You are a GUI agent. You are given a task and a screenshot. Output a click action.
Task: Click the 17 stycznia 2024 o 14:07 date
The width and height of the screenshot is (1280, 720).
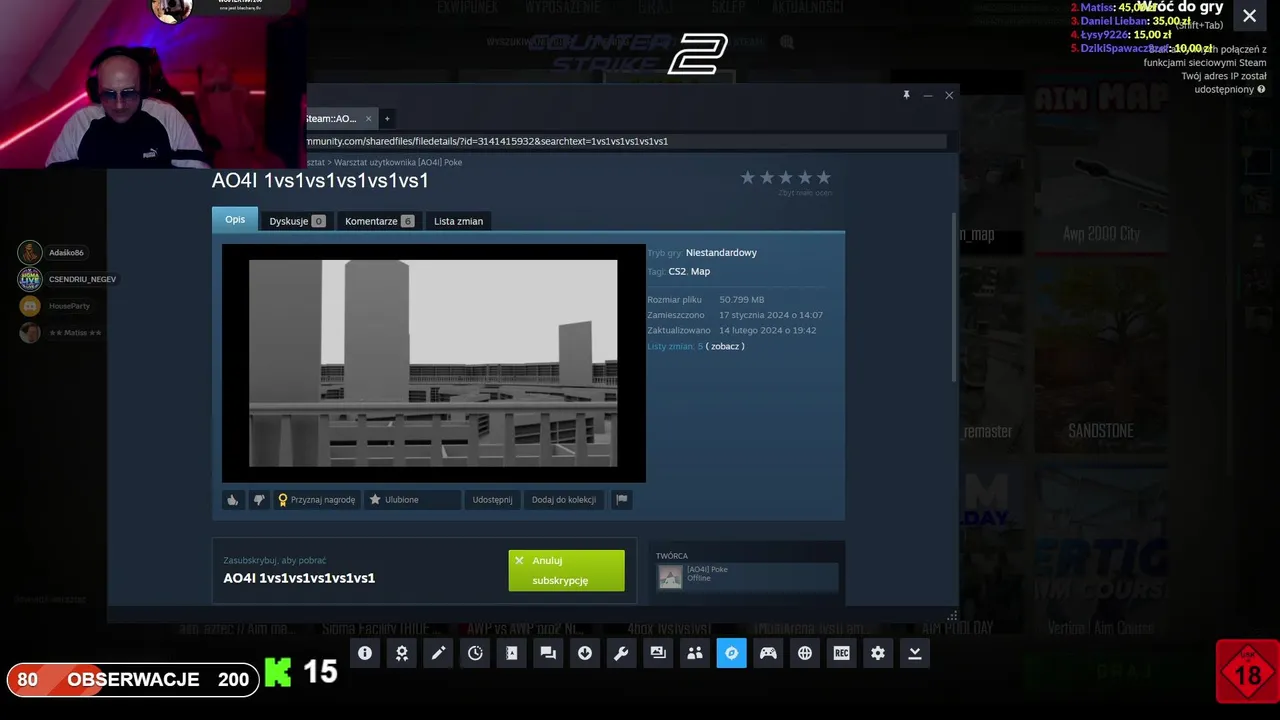click(771, 315)
